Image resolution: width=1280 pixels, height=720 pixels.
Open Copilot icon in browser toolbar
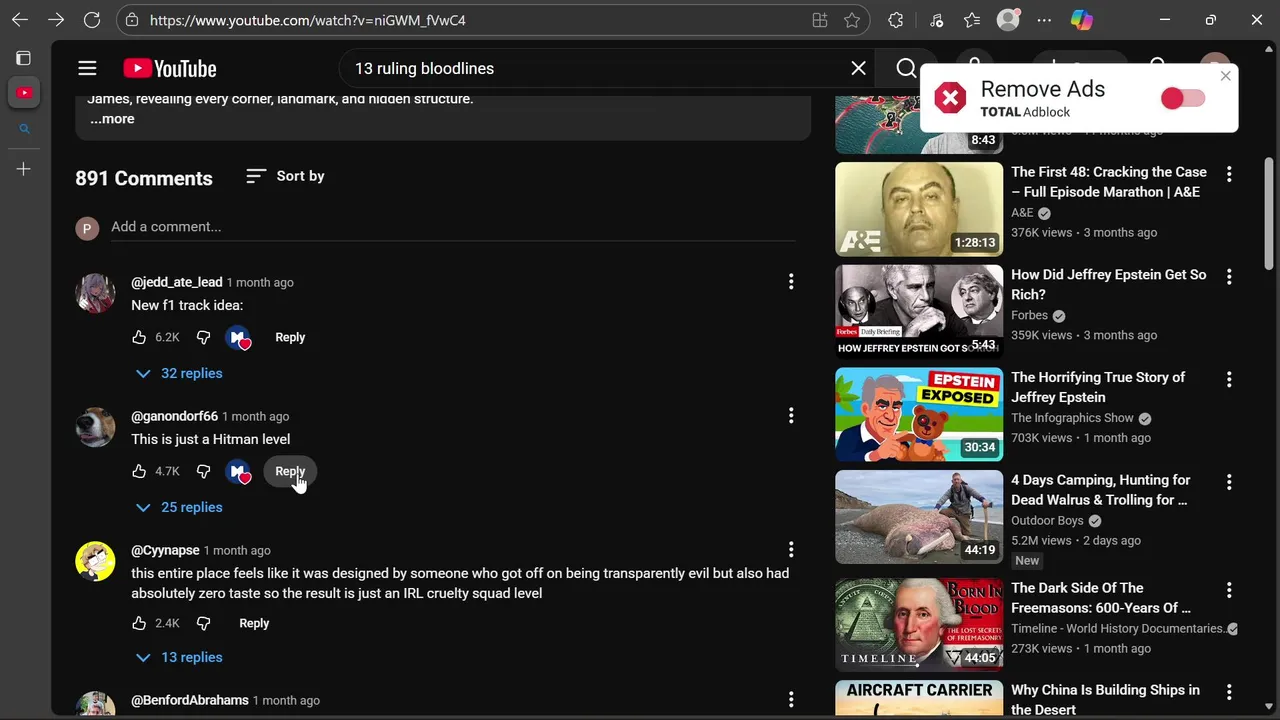(x=1081, y=20)
